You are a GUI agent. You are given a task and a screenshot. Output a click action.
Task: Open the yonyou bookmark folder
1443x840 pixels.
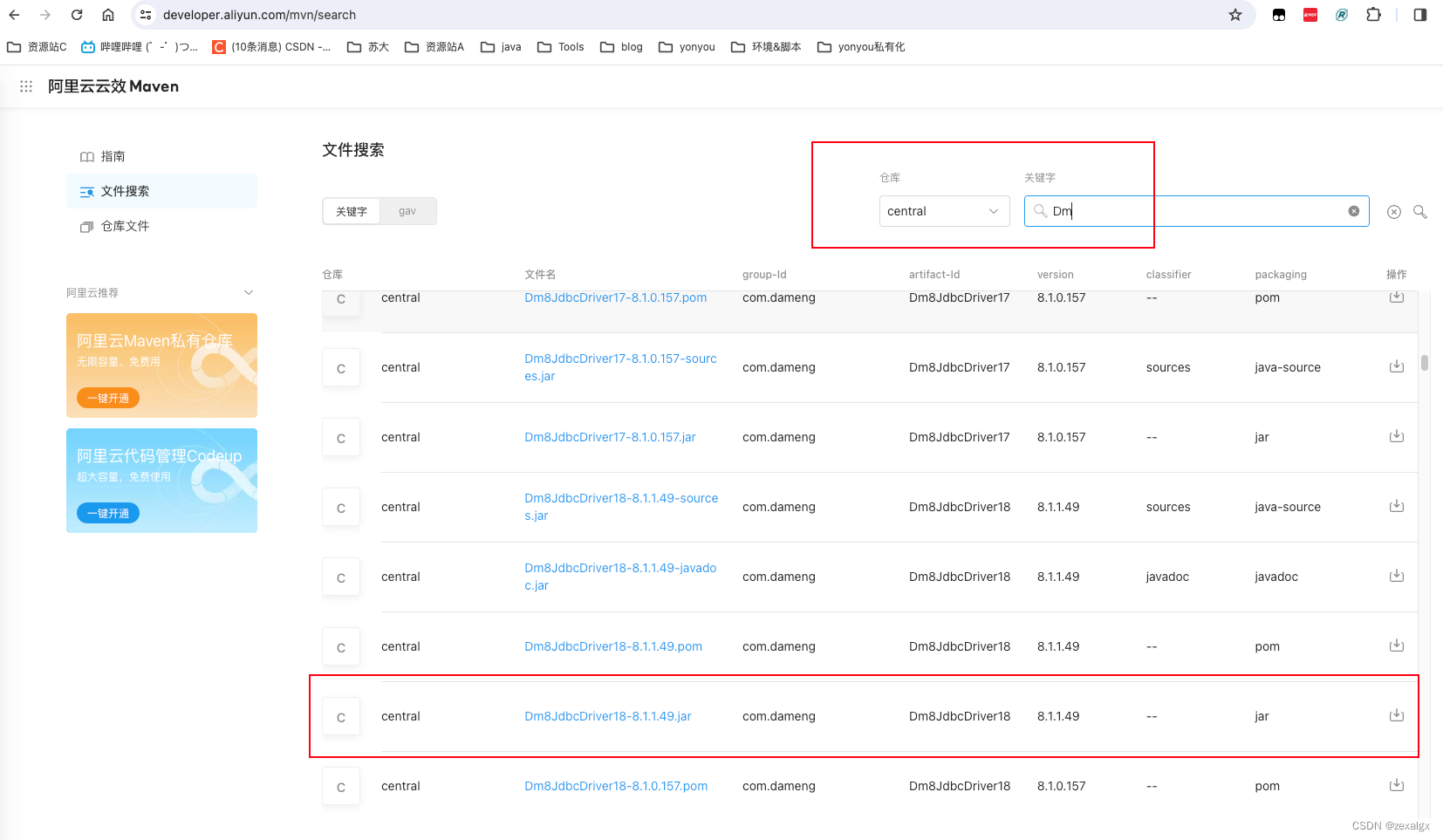(687, 47)
